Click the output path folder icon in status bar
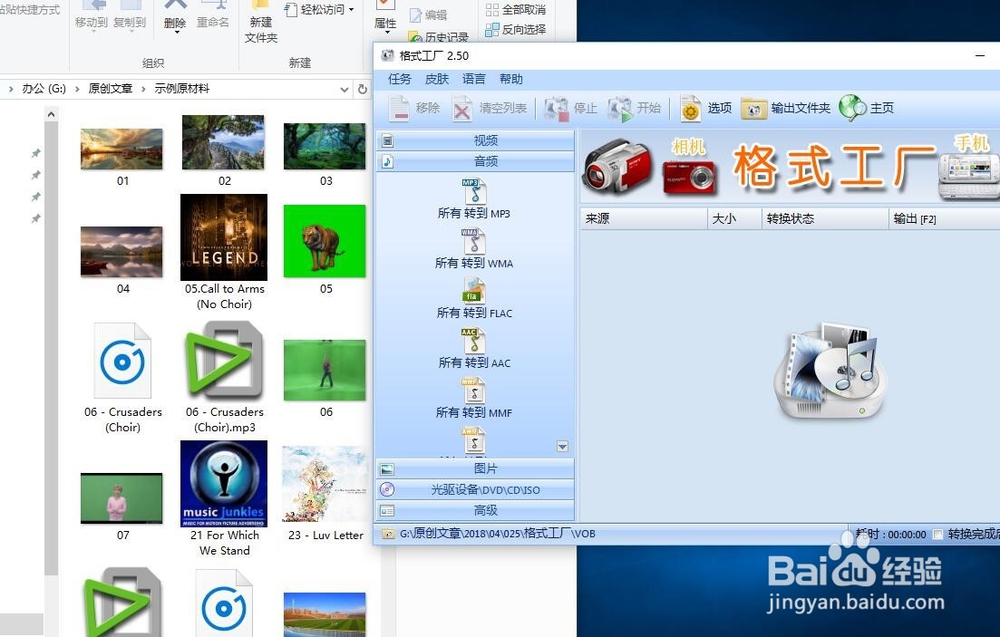 [388, 534]
